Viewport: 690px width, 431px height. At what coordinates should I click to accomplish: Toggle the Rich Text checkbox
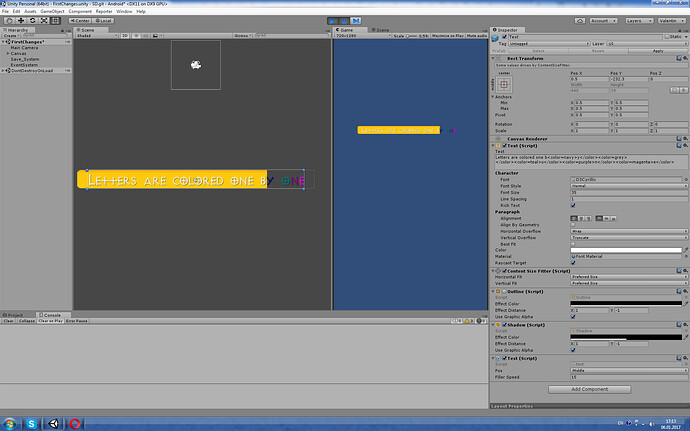coord(573,205)
